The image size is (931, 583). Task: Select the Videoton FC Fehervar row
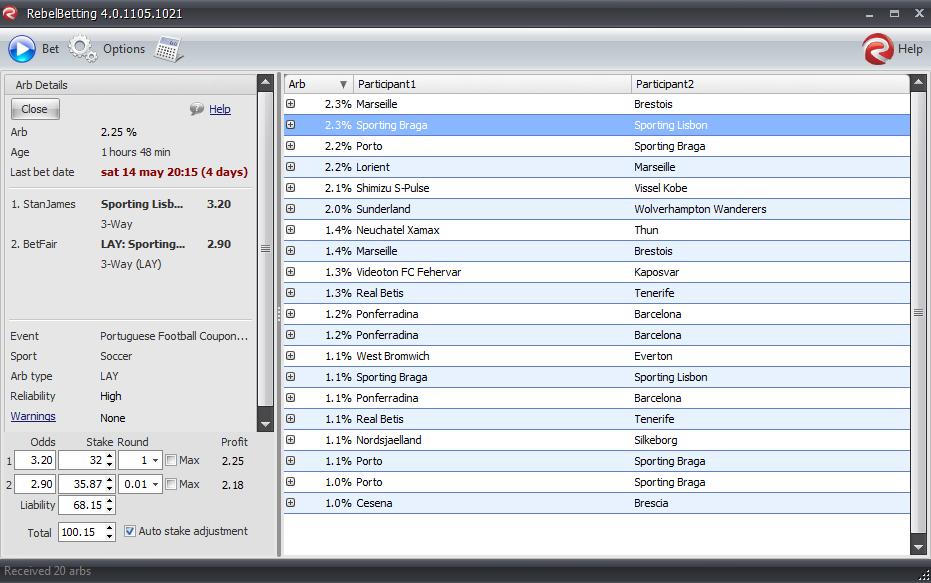tap(597, 272)
